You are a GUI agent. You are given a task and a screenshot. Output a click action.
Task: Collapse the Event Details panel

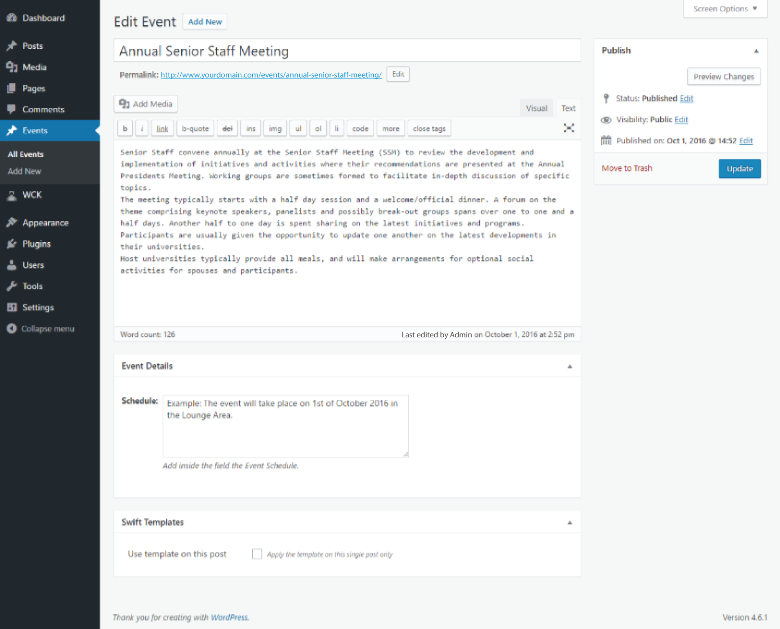tap(570, 366)
